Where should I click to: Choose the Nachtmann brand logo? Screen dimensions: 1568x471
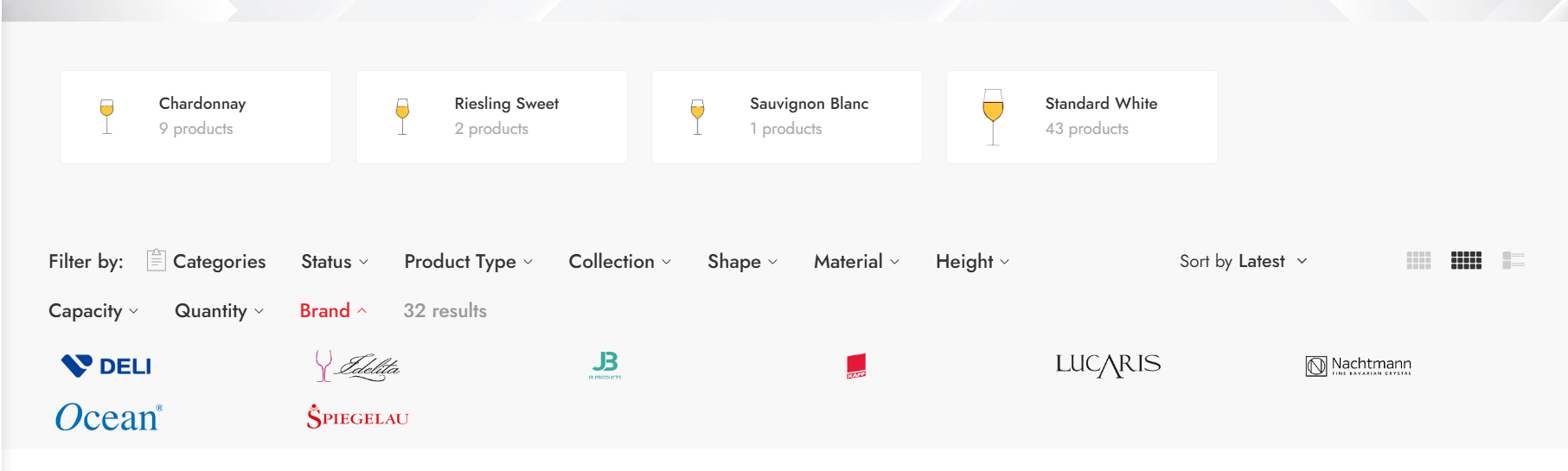click(x=1358, y=366)
